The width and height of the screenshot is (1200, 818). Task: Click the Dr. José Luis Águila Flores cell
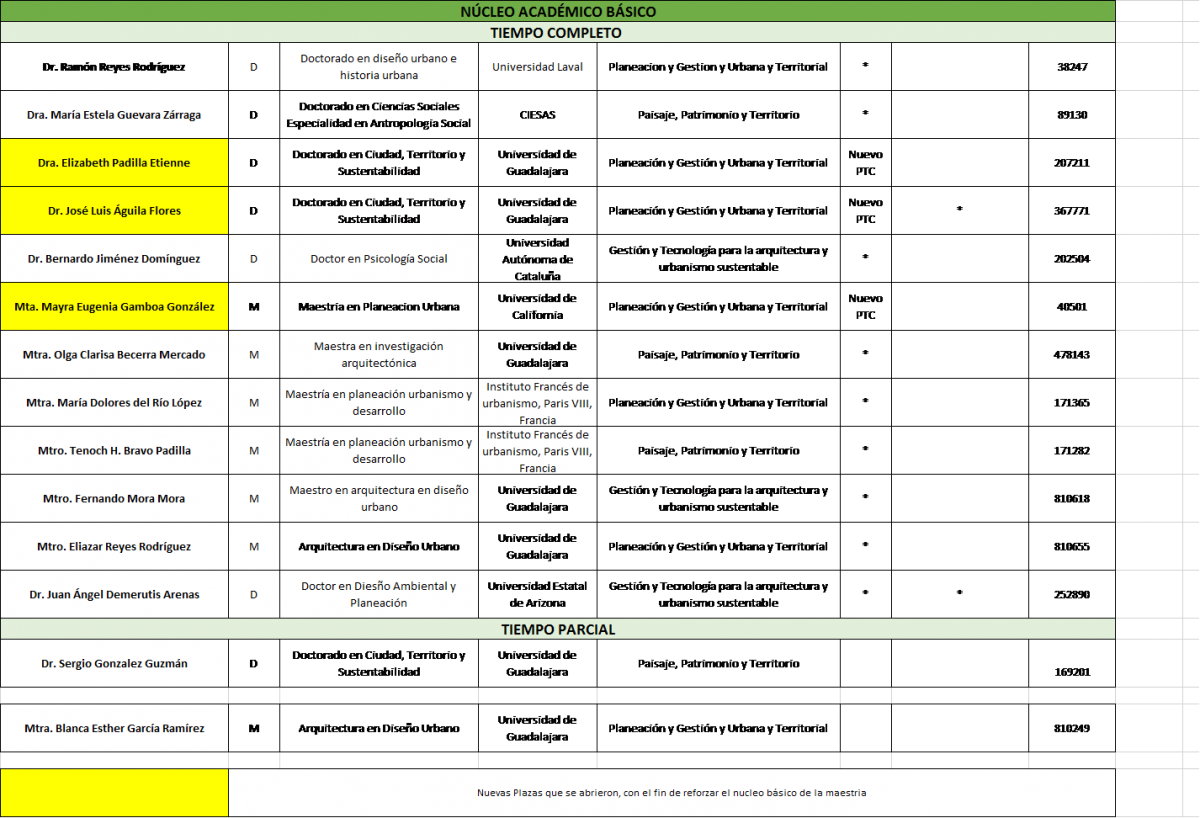pyautogui.click(x=114, y=211)
